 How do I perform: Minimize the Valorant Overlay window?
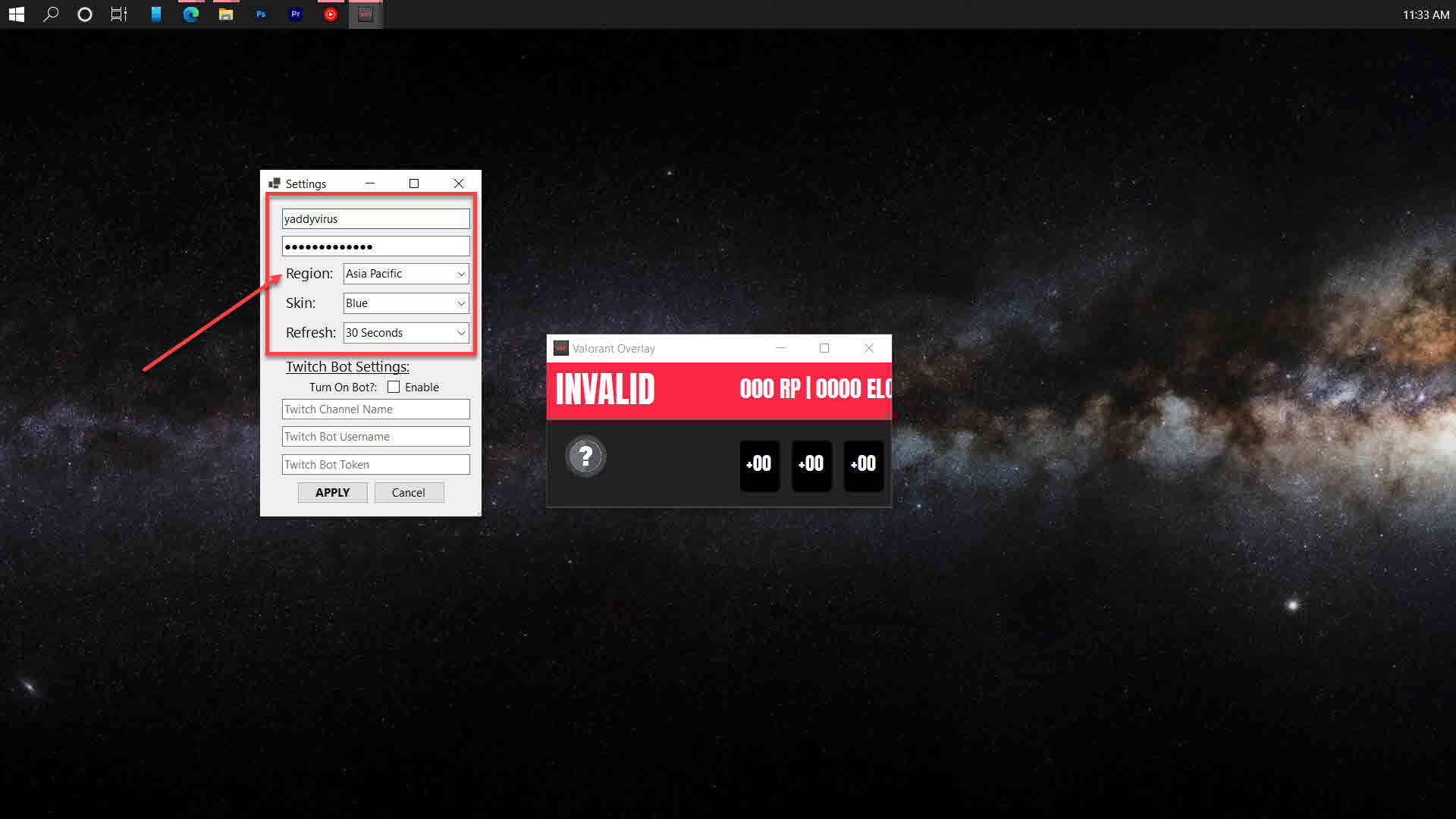click(x=780, y=348)
